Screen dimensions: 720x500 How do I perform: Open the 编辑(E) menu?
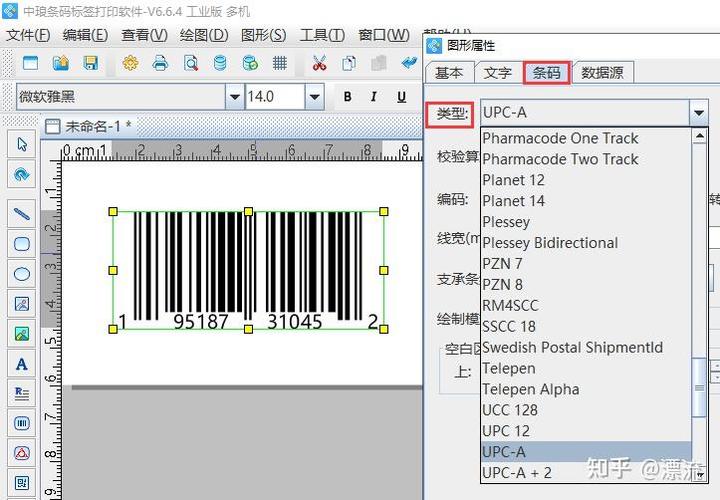(85, 35)
